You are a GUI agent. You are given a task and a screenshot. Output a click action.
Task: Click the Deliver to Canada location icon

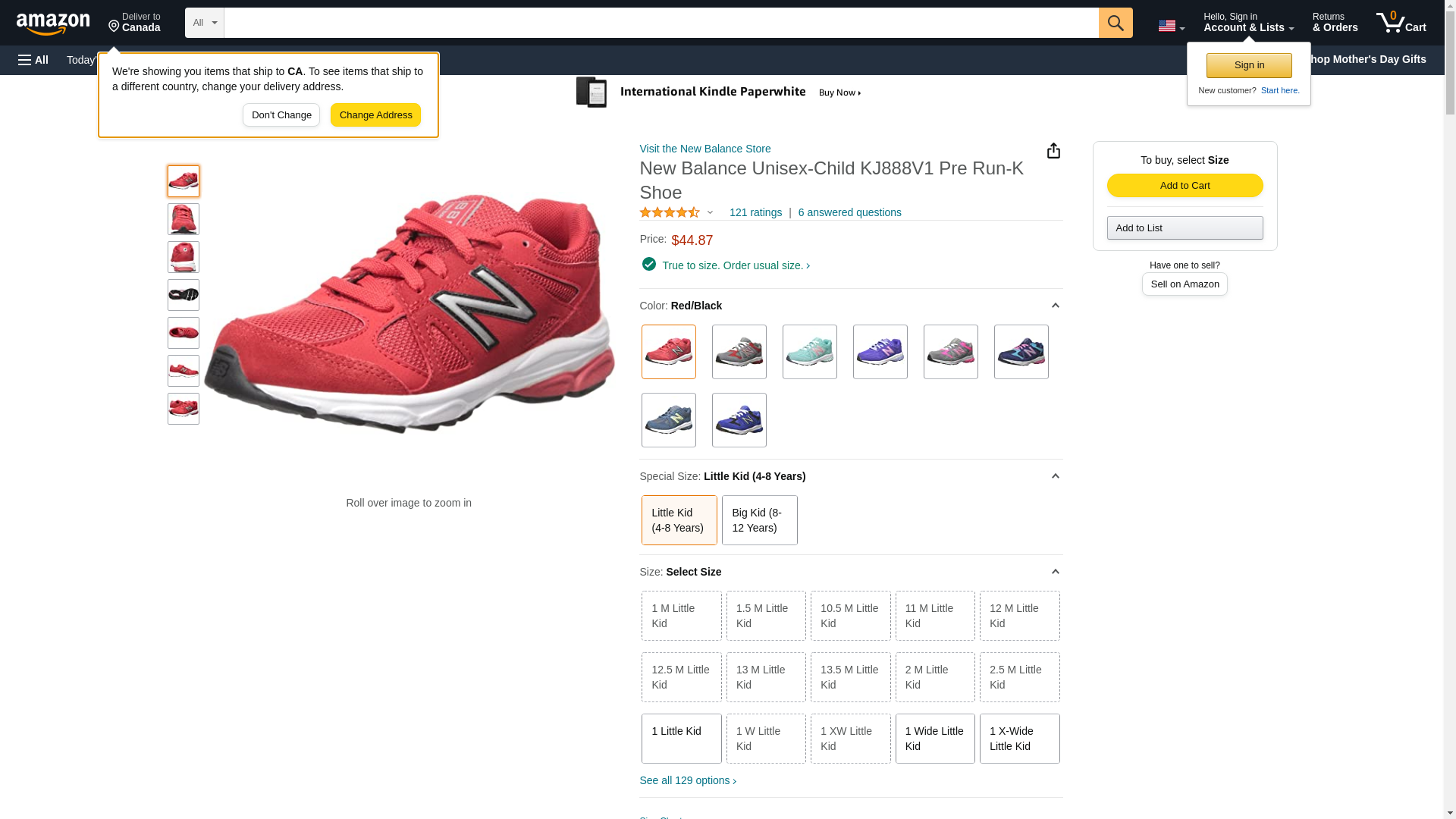click(x=115, y=27)
